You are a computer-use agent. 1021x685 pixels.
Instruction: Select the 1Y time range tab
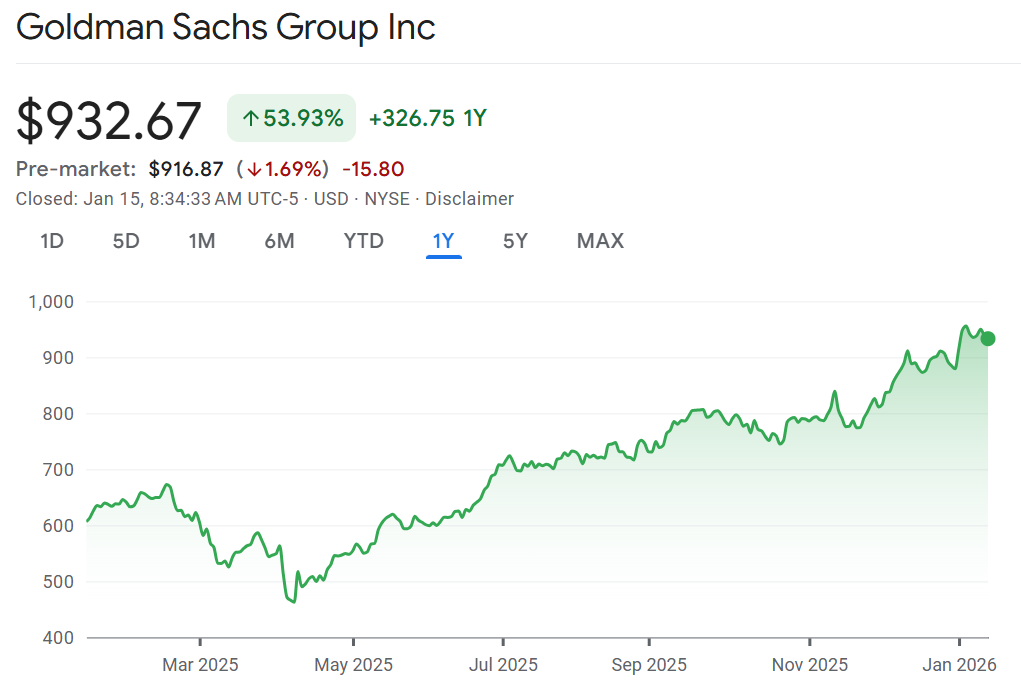[443, 241]
